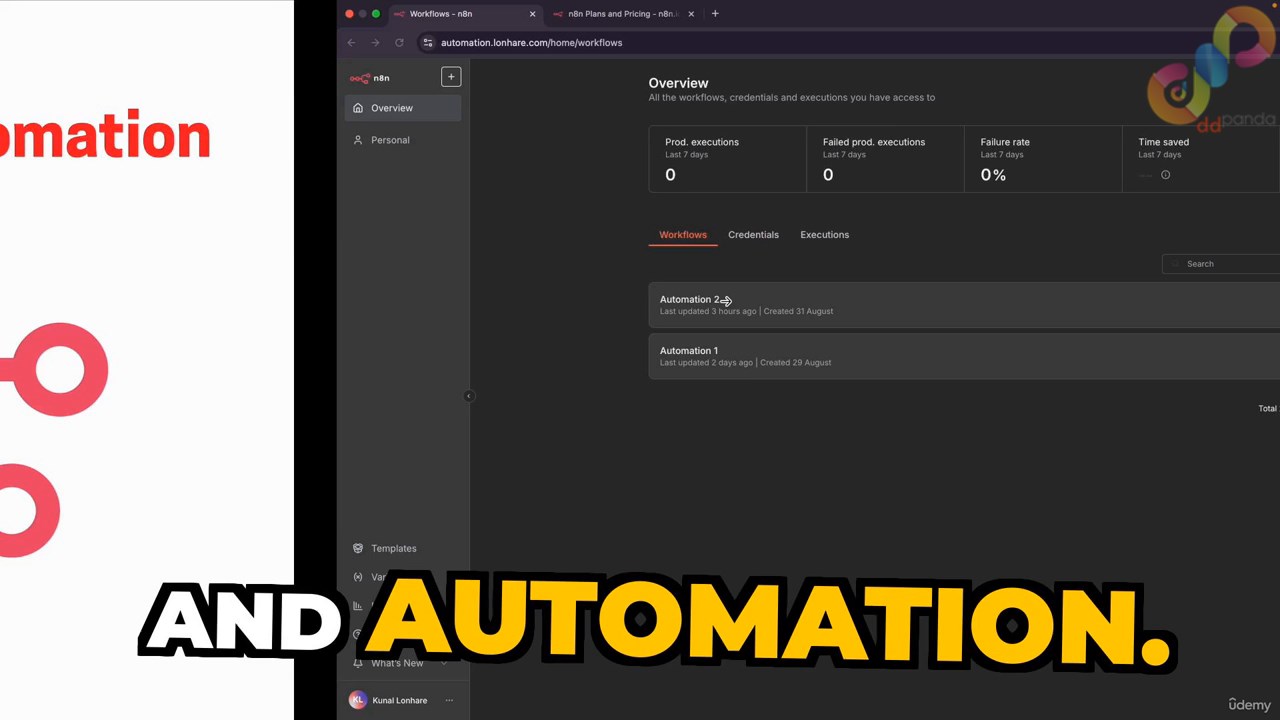Open the Automation 2 workflow
The height and width of the screenshot is (720, 1280).
tap(964, 305)
